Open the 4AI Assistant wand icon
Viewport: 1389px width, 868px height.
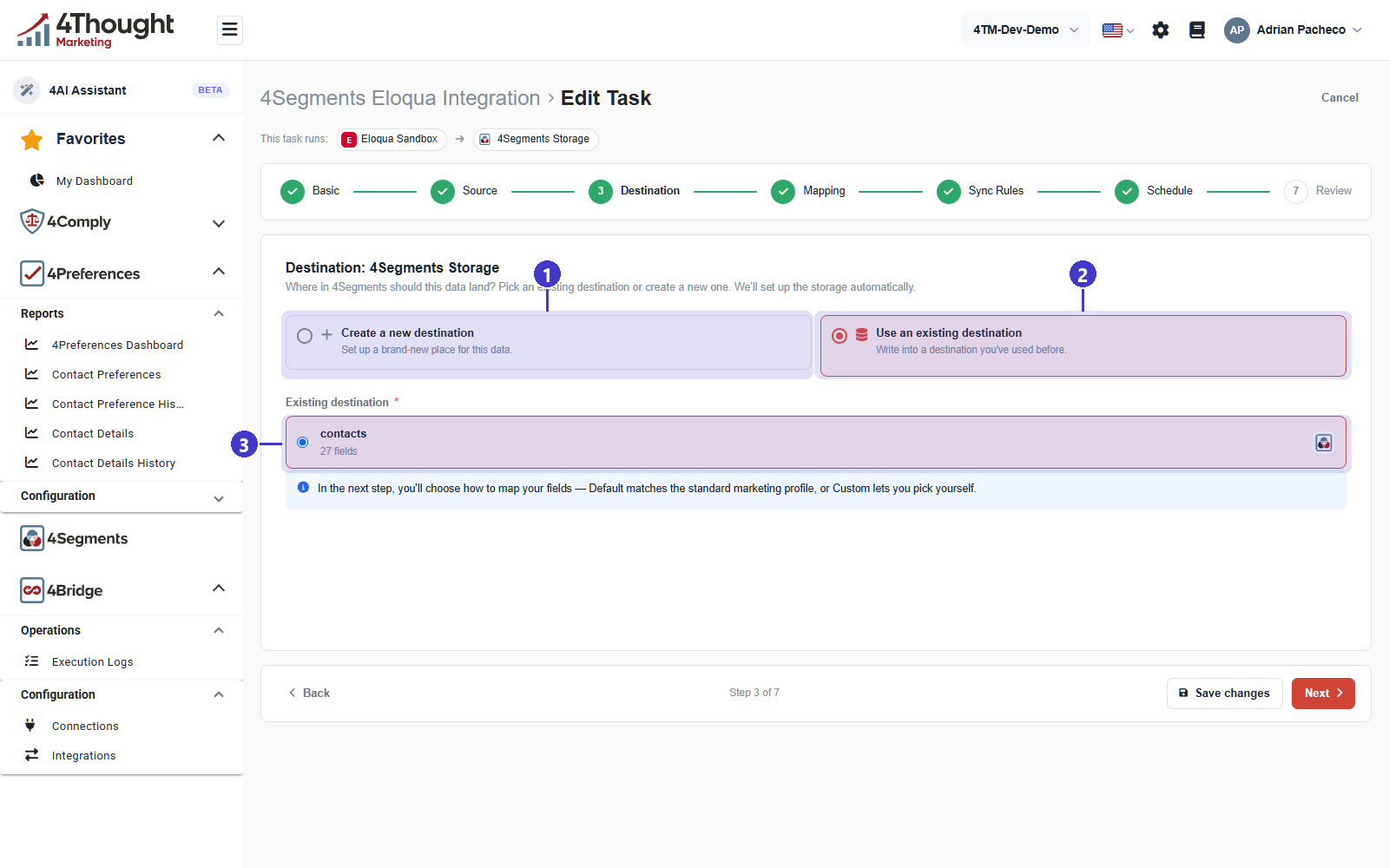click(x=27, y=90)
